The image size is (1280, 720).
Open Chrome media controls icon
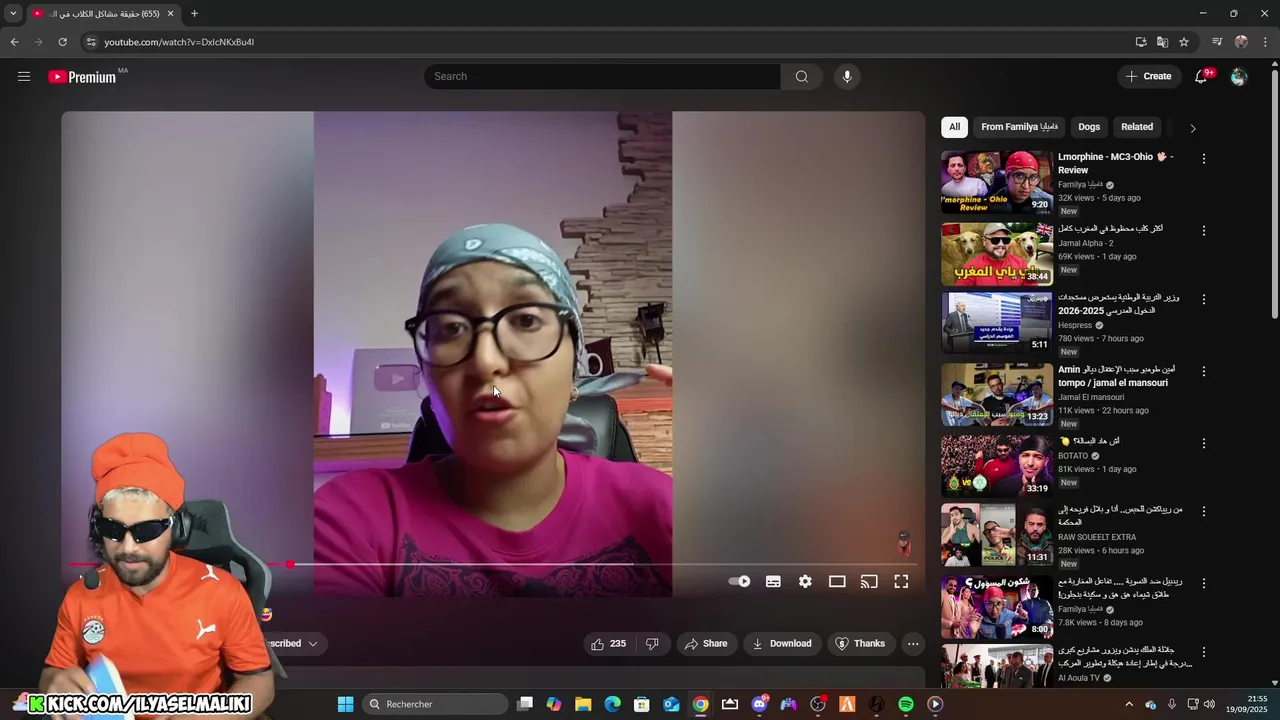pyautogui.click(x=1217, y=42)
